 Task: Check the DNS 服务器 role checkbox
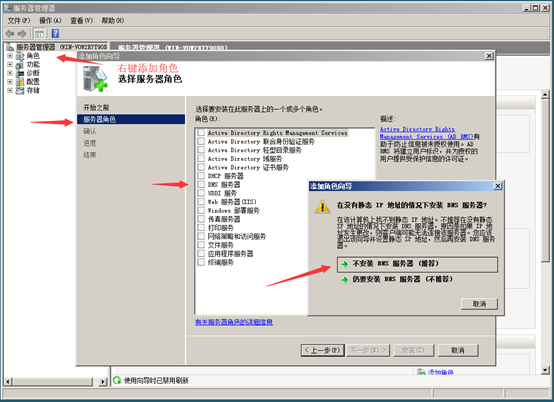[x=201, y=184]
